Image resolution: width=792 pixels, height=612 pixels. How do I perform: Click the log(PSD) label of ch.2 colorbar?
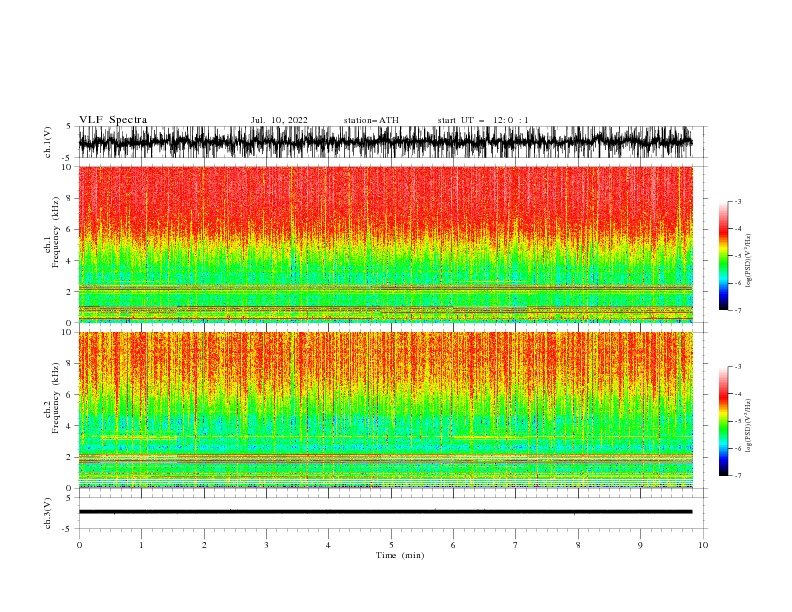(x=749, y=426)
